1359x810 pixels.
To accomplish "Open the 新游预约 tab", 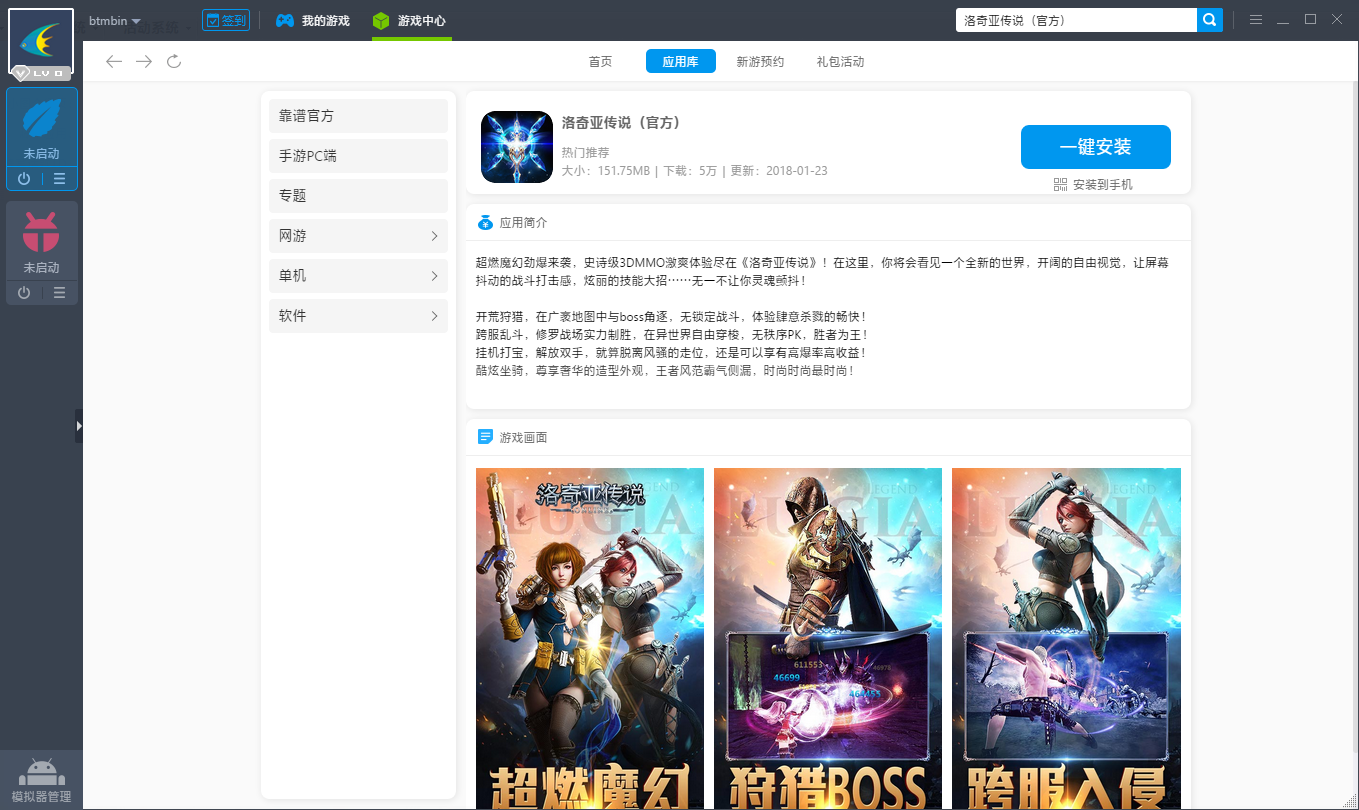I will tap(760, 62).
